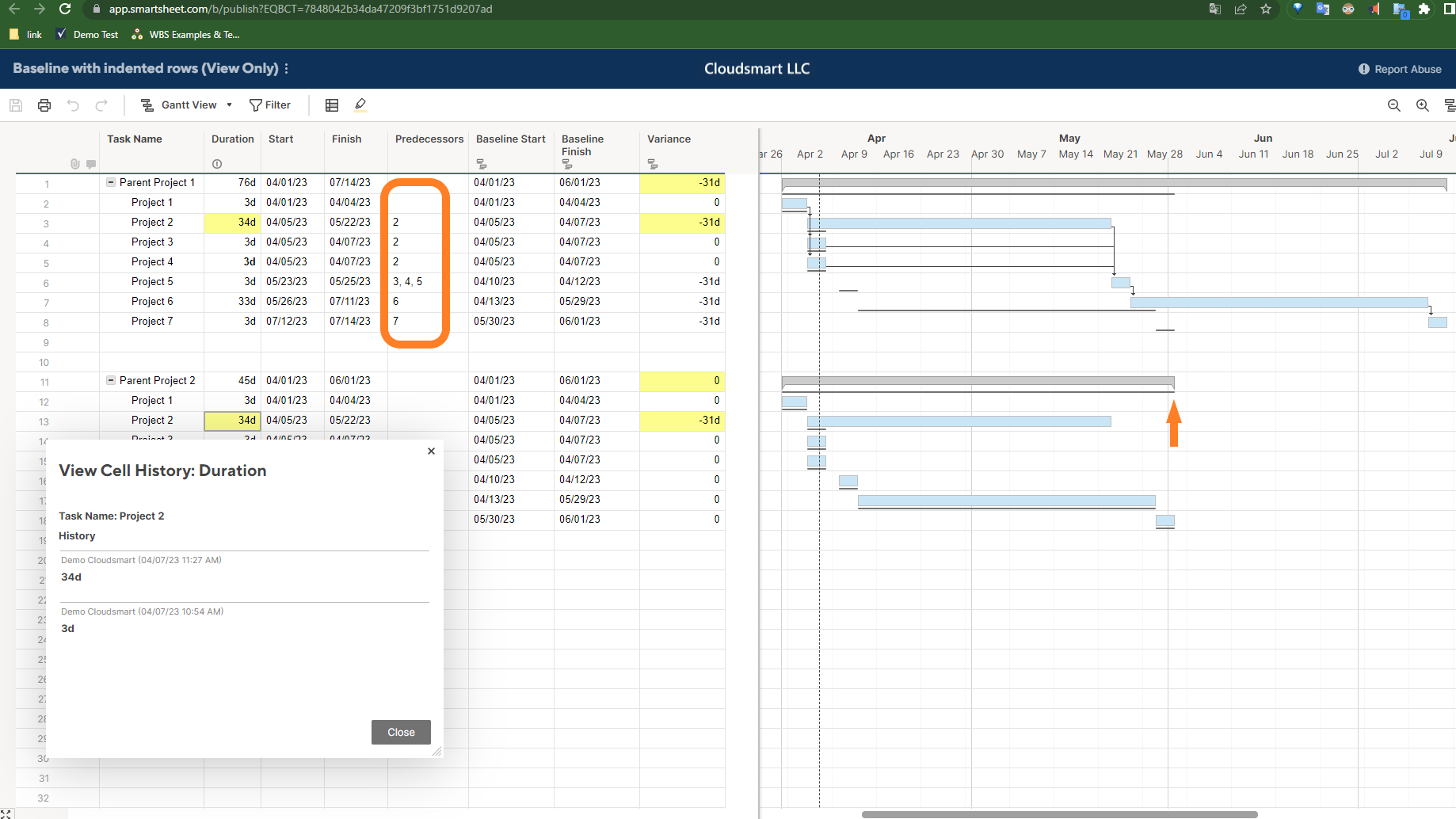This screenshot has height=819, width=1456.
Task: Click the Redo icon
Action: click(101, 105)
